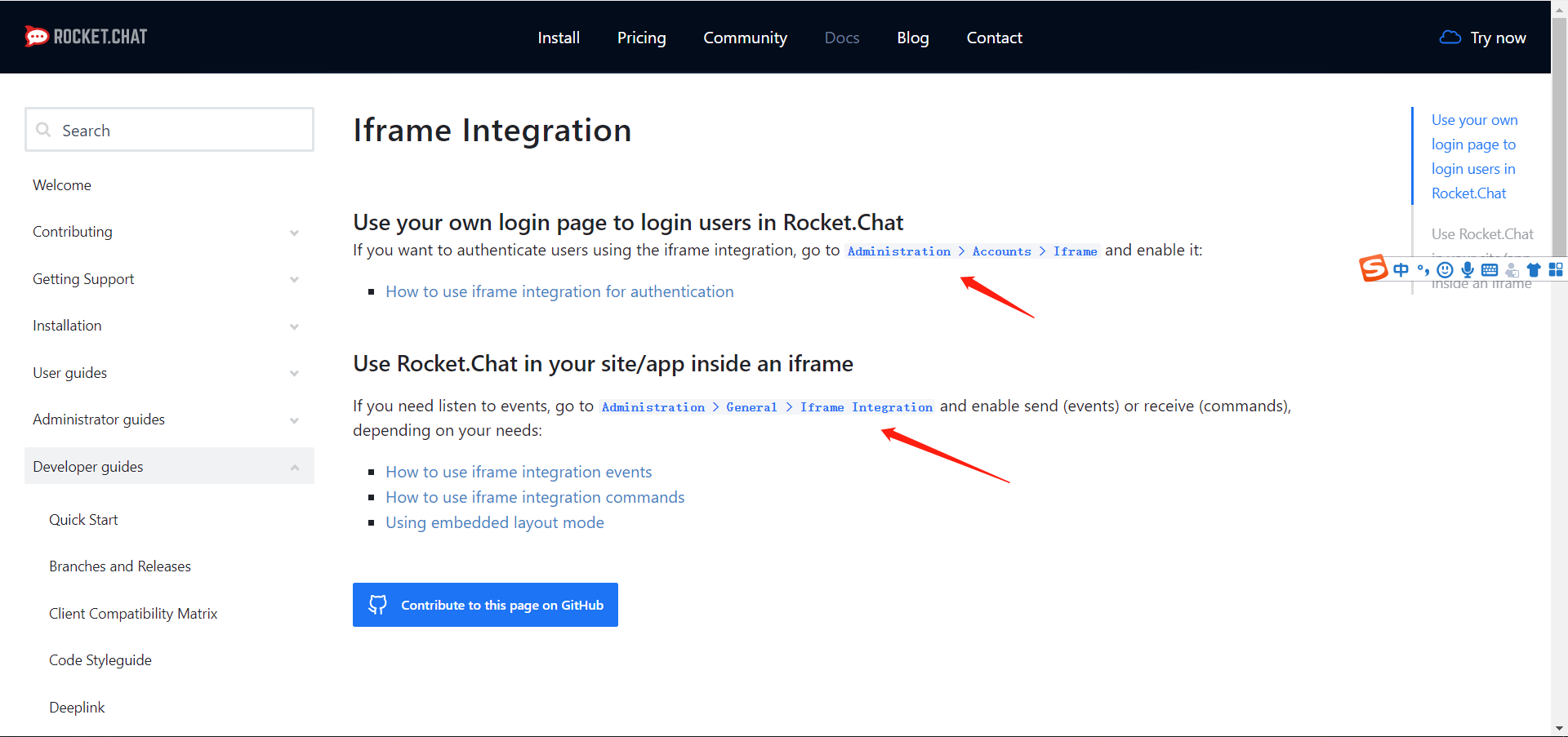Click the Sogou account login icon

[x=1512, y=270]
